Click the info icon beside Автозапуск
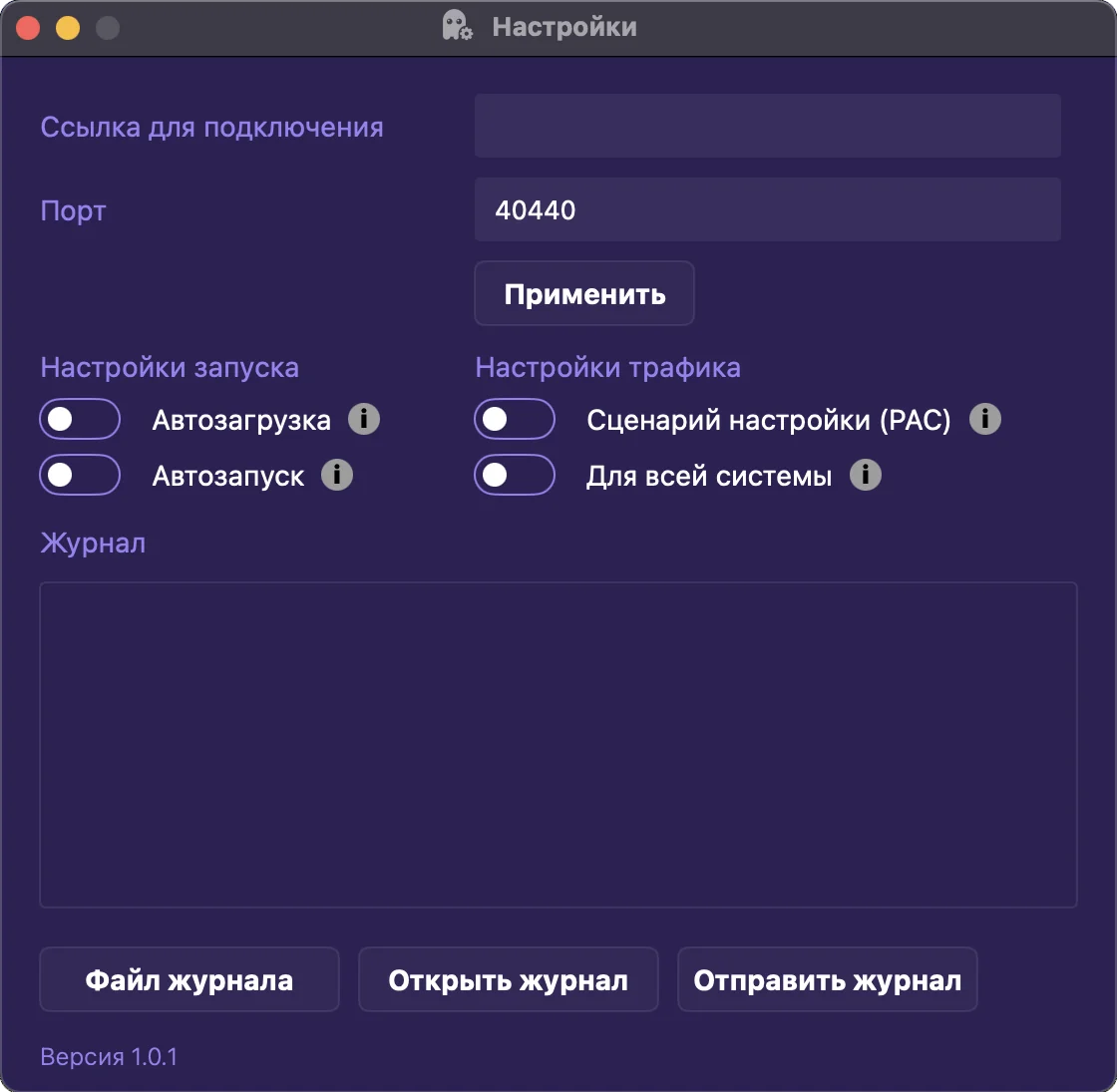The image size is (1117, 1092). [x=337, y=475]
